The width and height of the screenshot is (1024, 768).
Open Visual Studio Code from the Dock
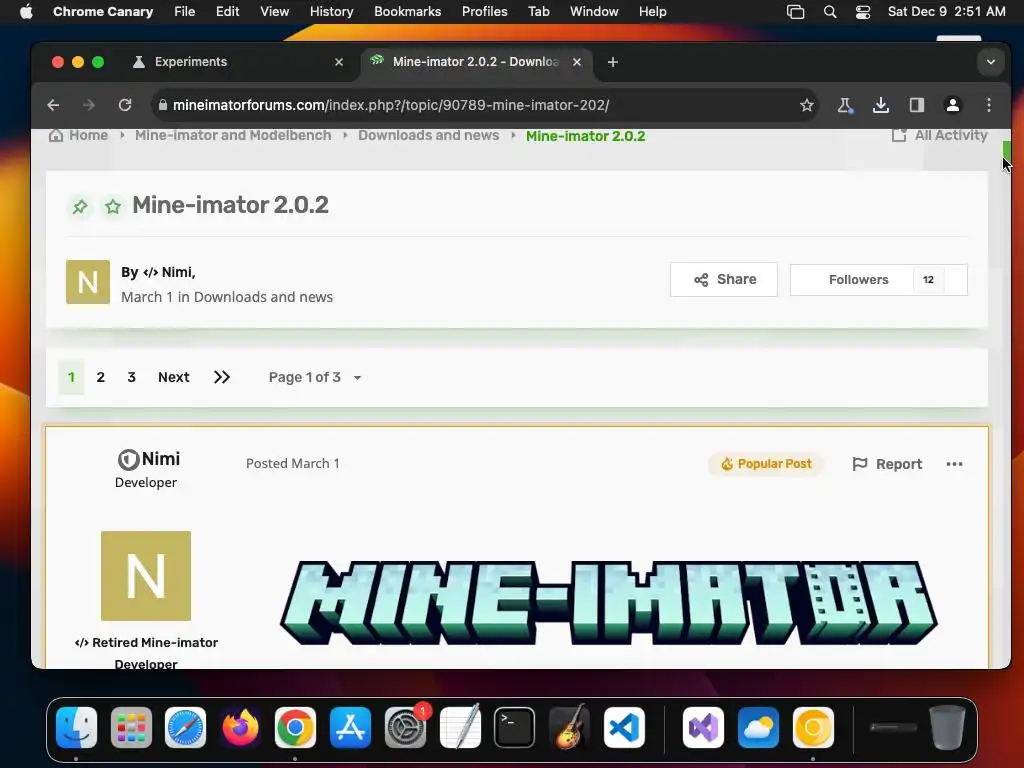point(624,727)
